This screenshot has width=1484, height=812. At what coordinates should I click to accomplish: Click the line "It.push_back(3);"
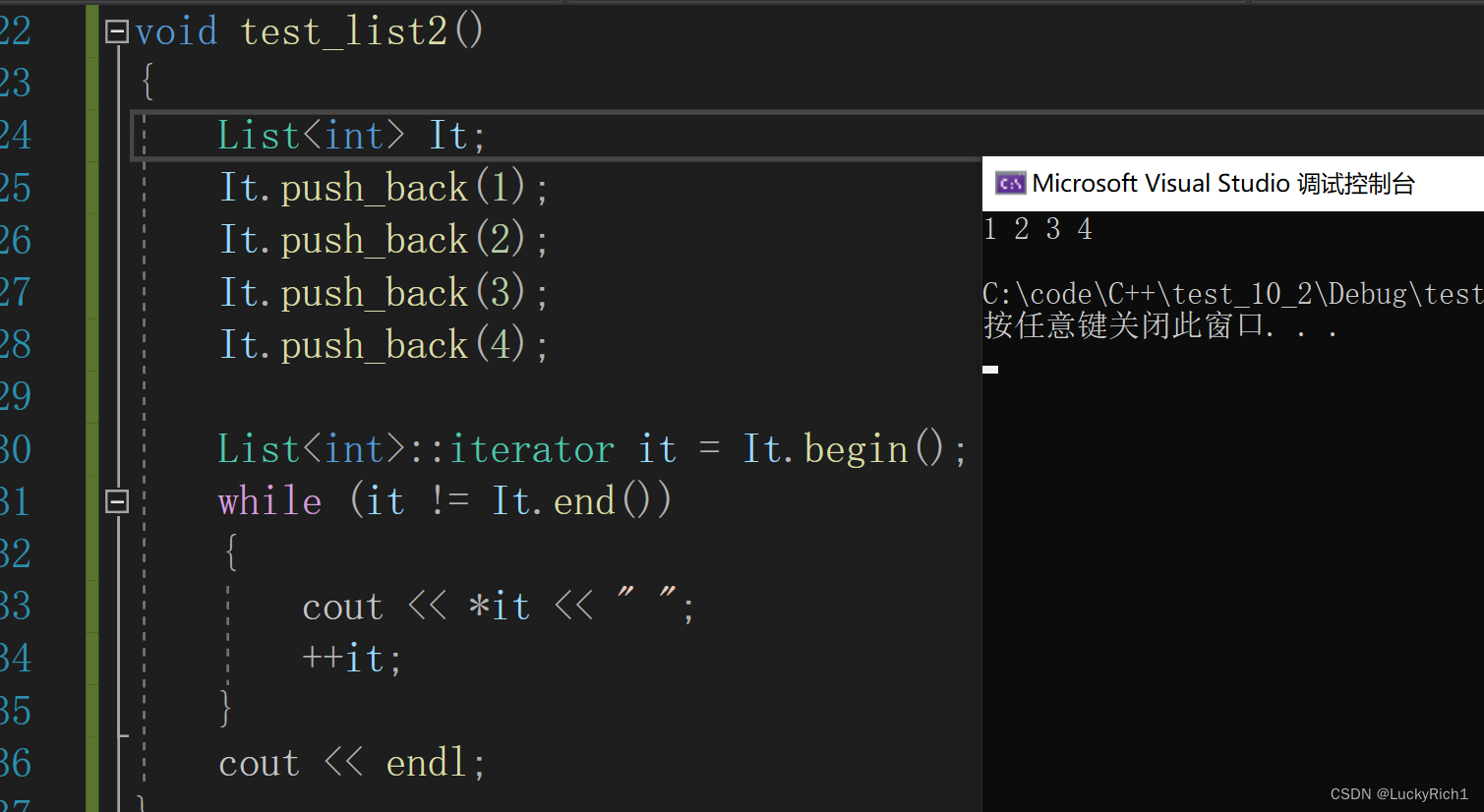[384, 293]
